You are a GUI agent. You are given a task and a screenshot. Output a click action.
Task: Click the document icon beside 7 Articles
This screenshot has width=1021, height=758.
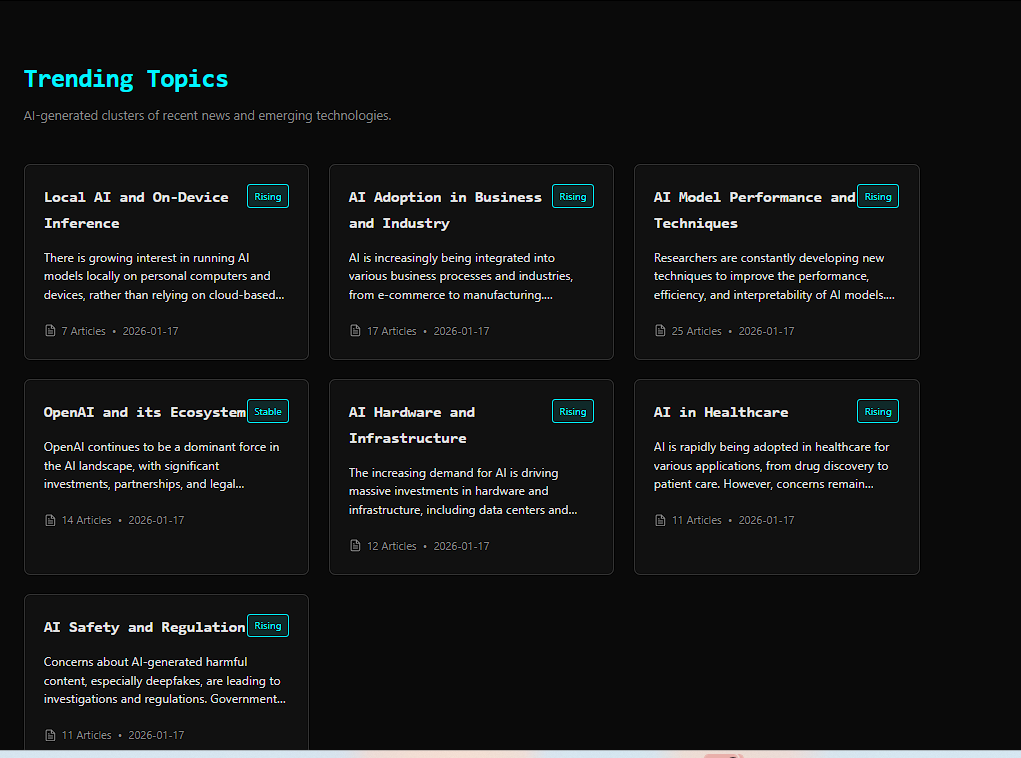[x=50, y=331]
